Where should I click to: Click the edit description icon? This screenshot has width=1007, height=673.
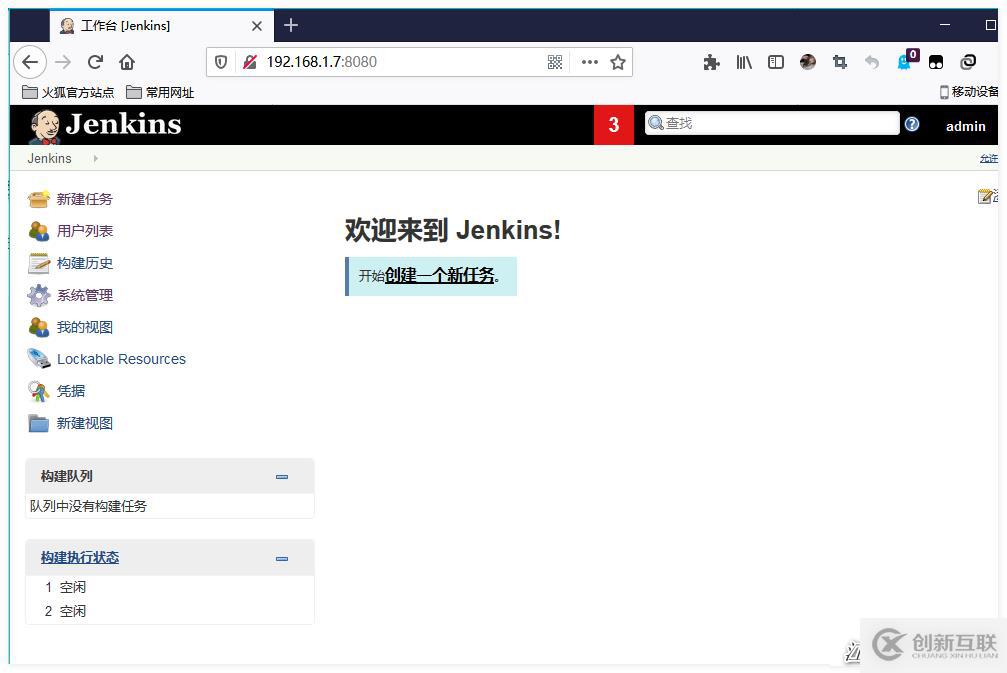[x=985, y=197]
